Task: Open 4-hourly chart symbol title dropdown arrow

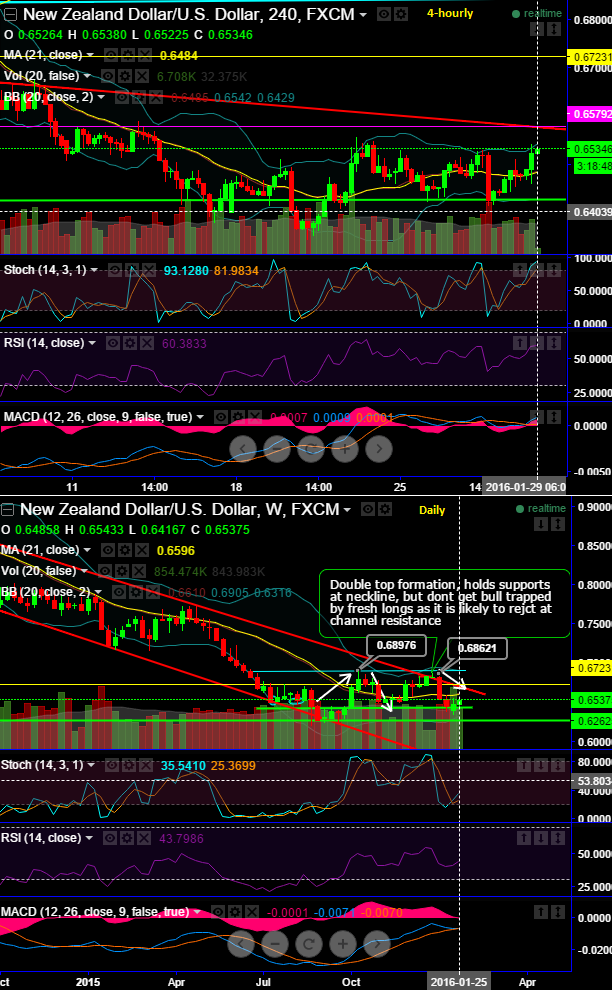Action: [363, 14]
